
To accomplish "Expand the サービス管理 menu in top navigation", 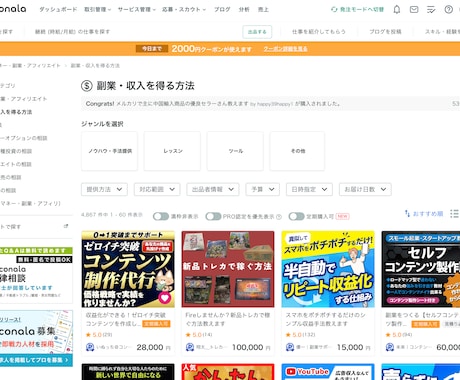I will click(137, 10).
